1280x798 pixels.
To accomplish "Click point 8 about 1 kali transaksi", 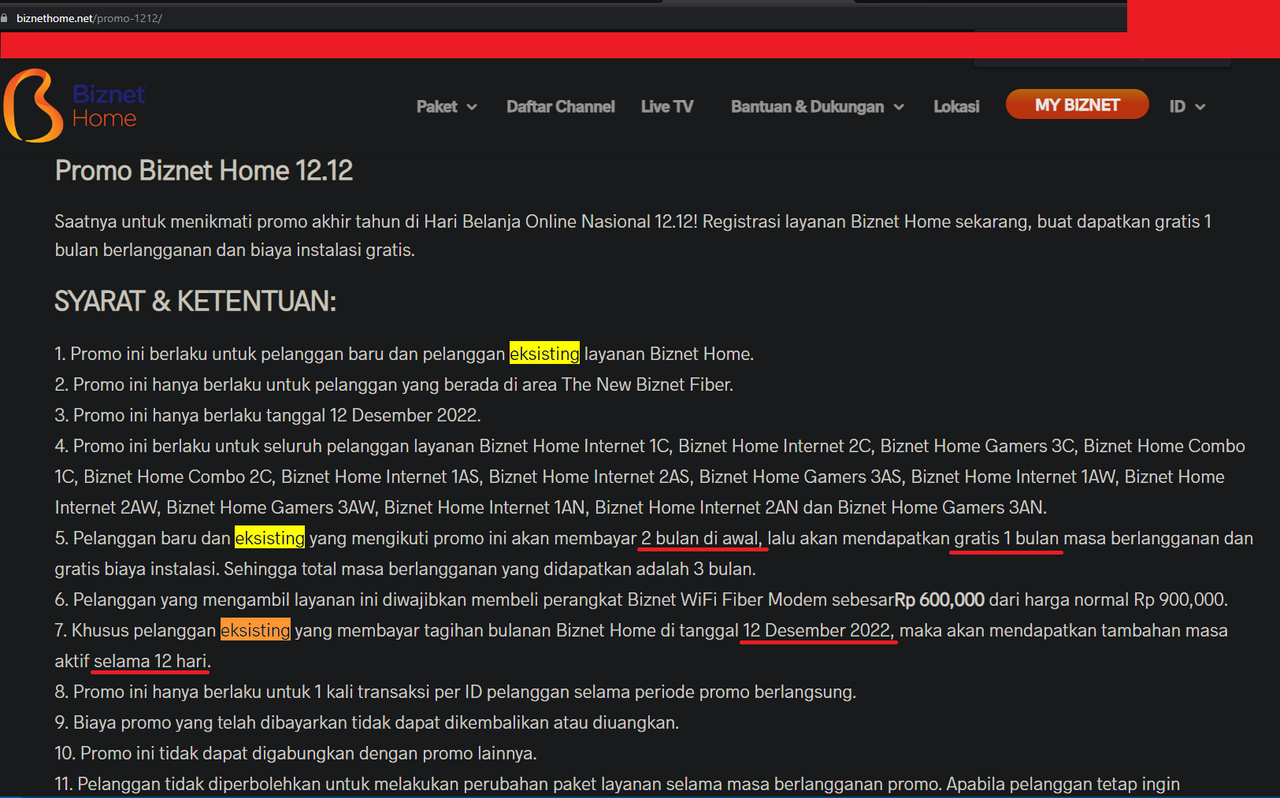I will [455, 692].
